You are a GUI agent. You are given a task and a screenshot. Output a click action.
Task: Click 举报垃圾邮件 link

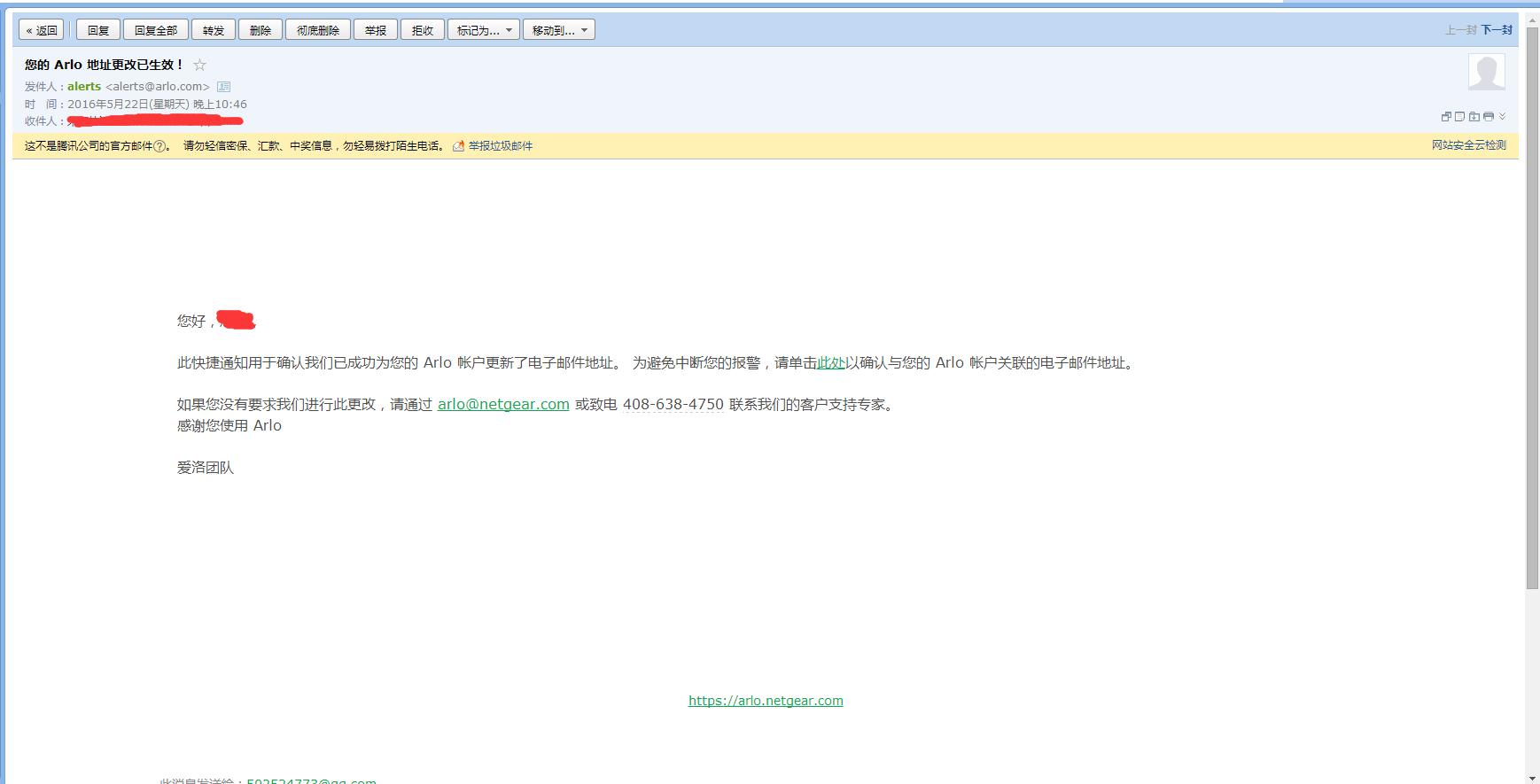click(501, 146)
